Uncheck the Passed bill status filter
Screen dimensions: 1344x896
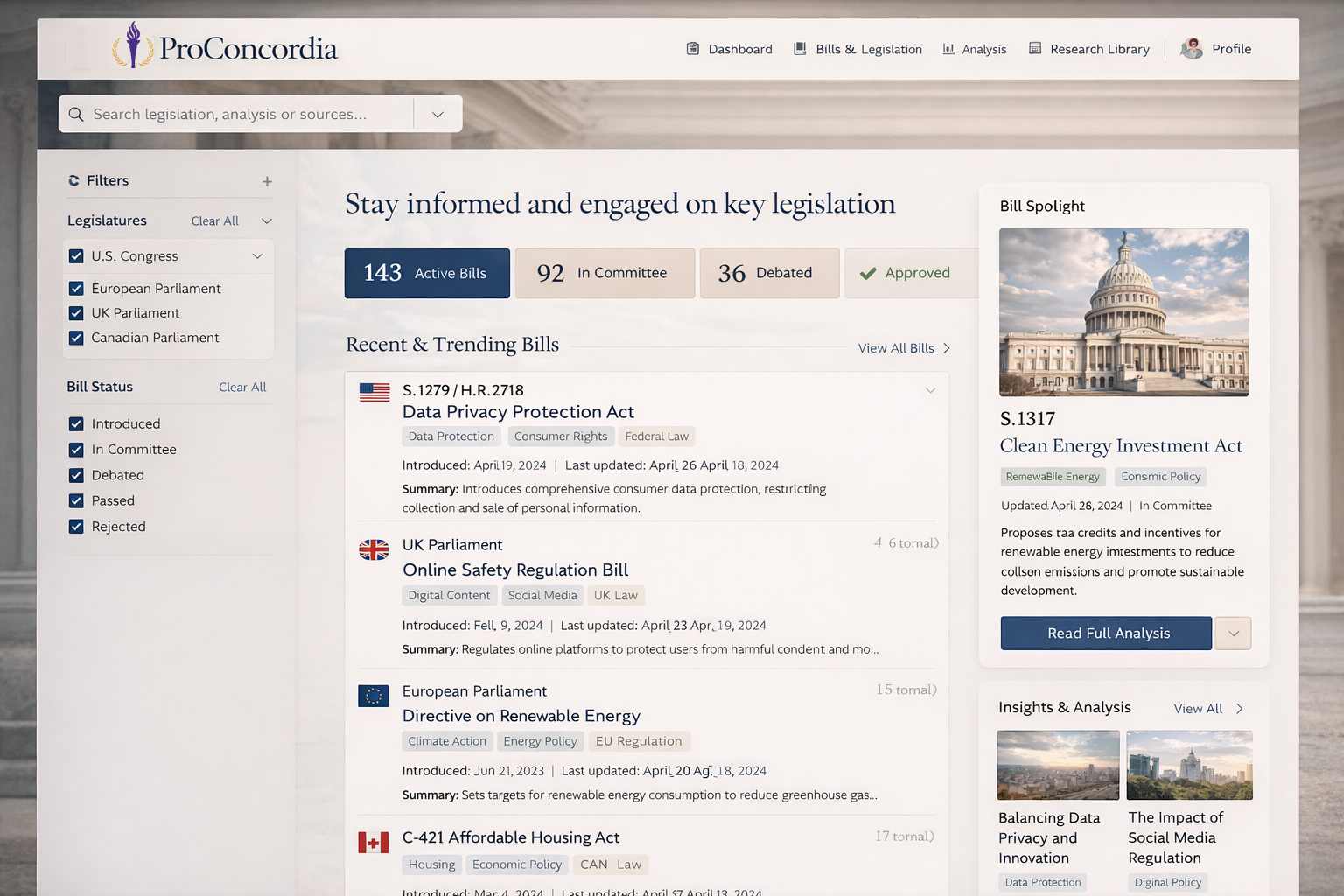click(x=76, y=500)
